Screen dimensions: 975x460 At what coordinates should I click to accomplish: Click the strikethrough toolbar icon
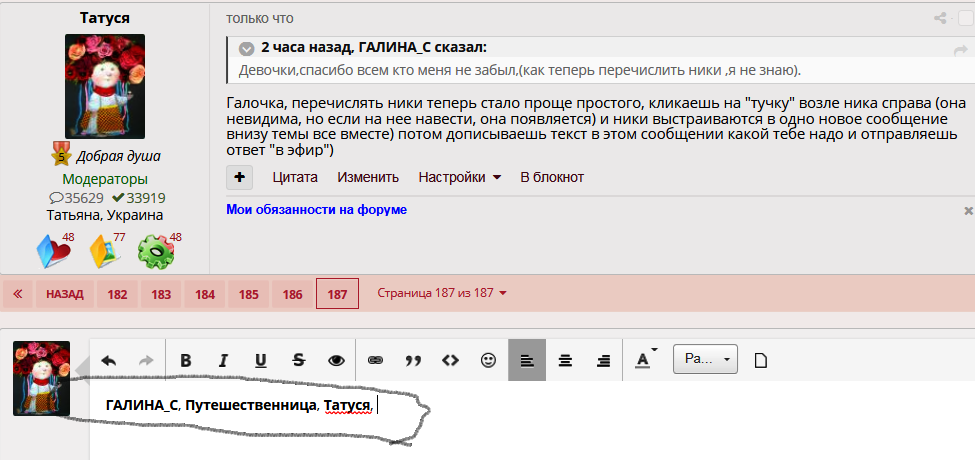[x=298, y=360]
